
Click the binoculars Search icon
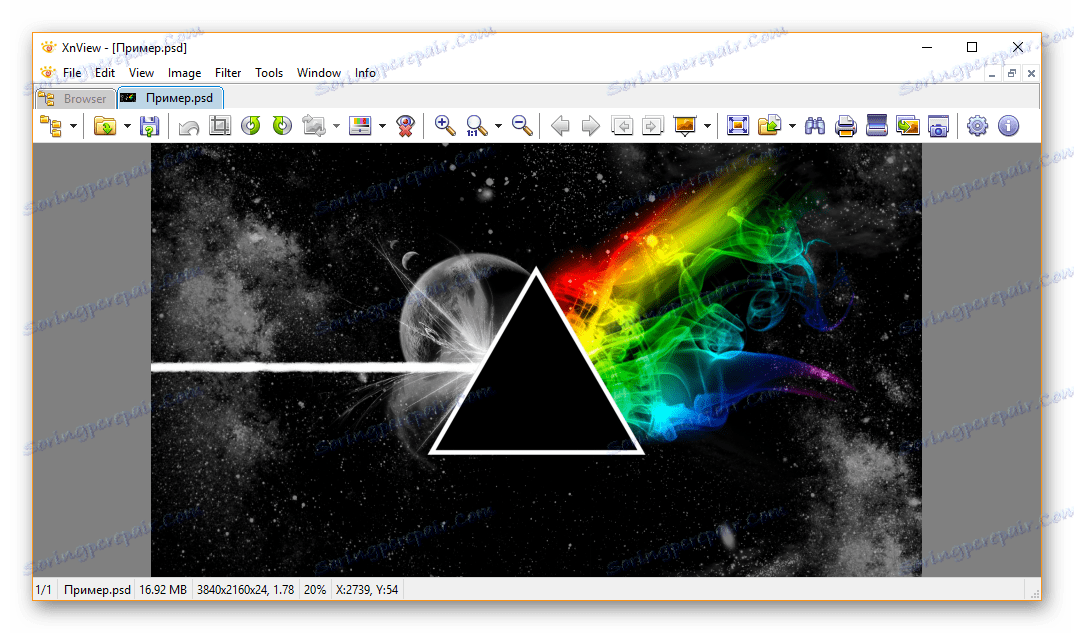point(814,126)
